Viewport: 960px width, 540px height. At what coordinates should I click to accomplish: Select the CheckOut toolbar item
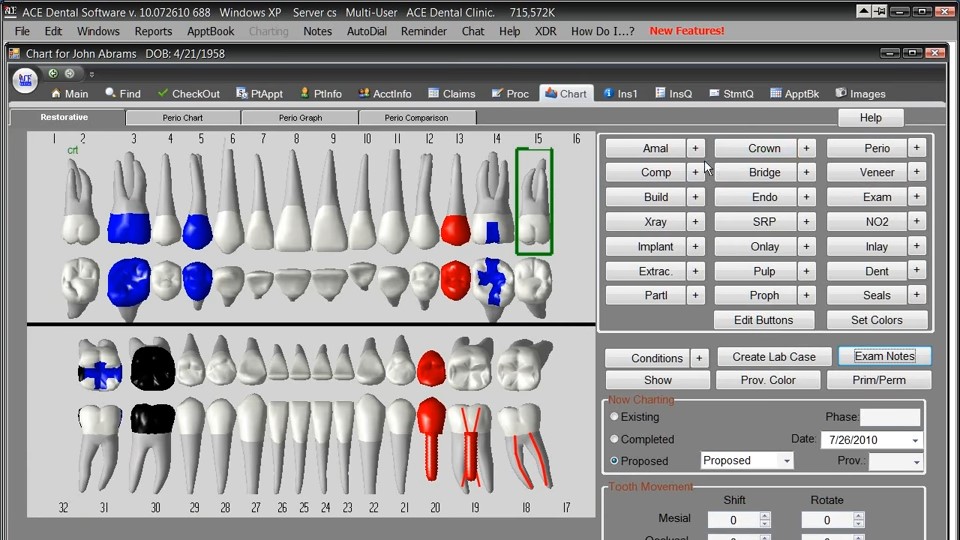coord(189,94)
